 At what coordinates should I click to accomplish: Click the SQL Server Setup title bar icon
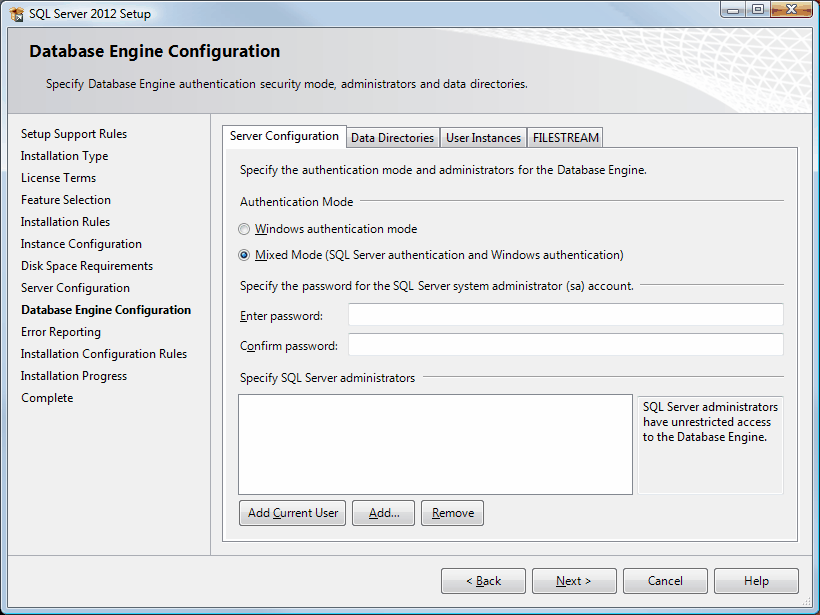coord(16,14)
